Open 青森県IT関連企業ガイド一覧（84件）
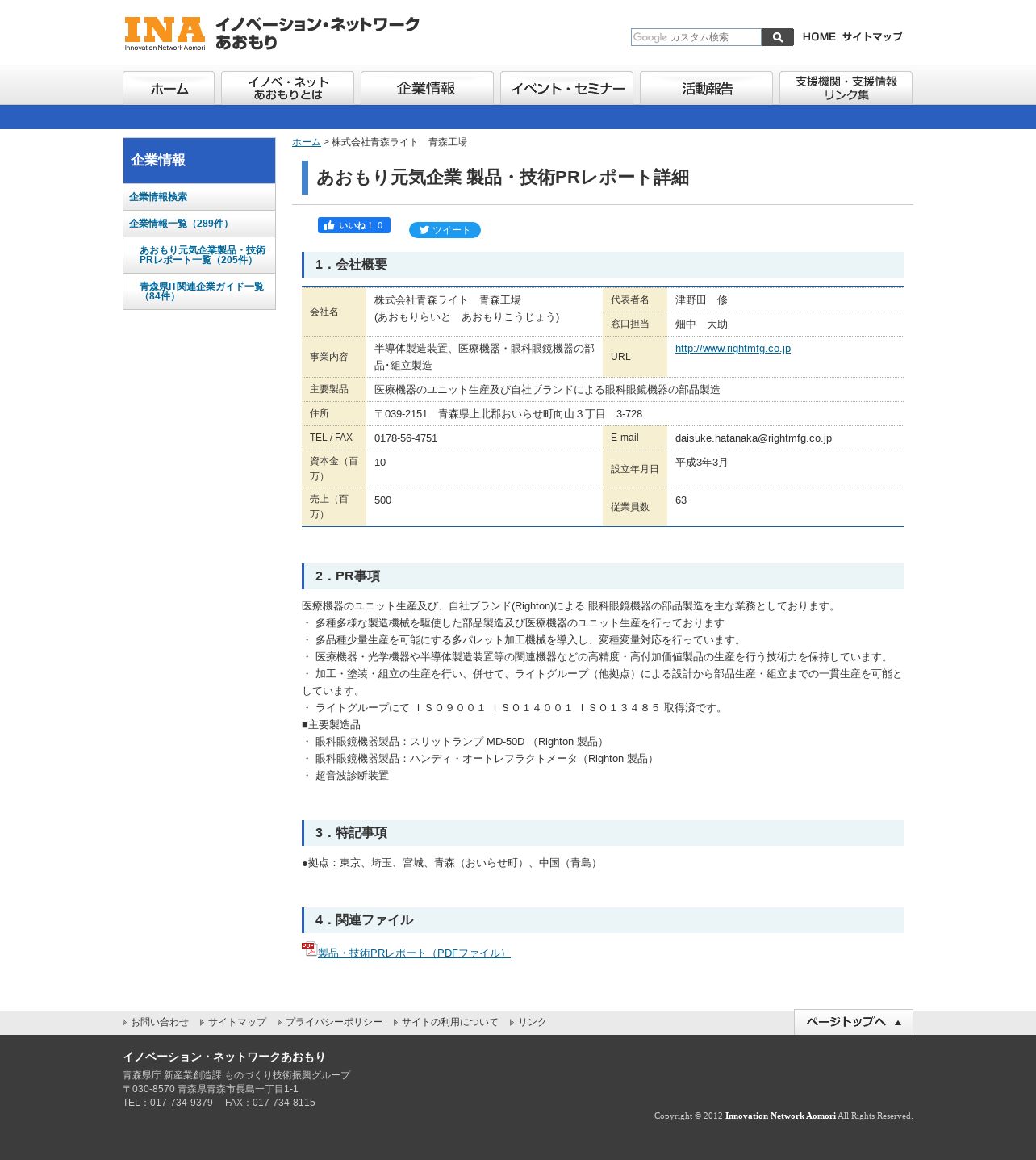The width and height of the screenshot is (1036, 1160). coord(199,291)
